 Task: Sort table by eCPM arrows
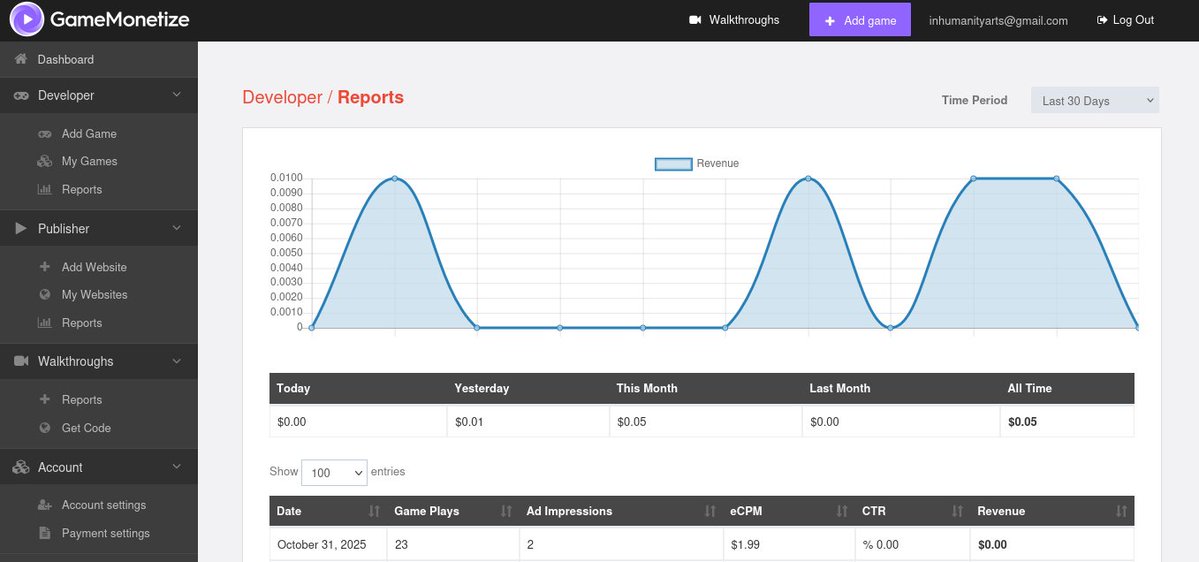[842, 511]
